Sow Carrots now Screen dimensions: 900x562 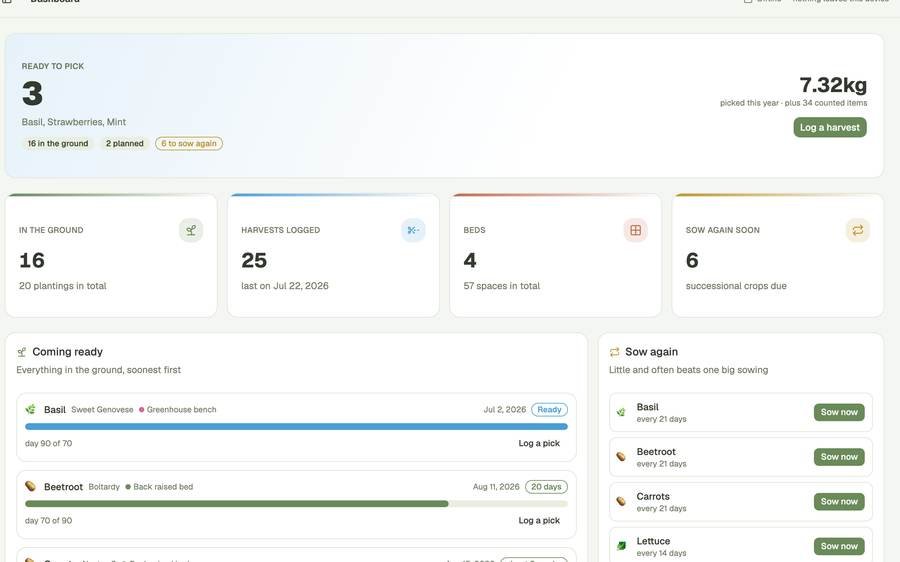pyautogui.click(x=839, y=502)
